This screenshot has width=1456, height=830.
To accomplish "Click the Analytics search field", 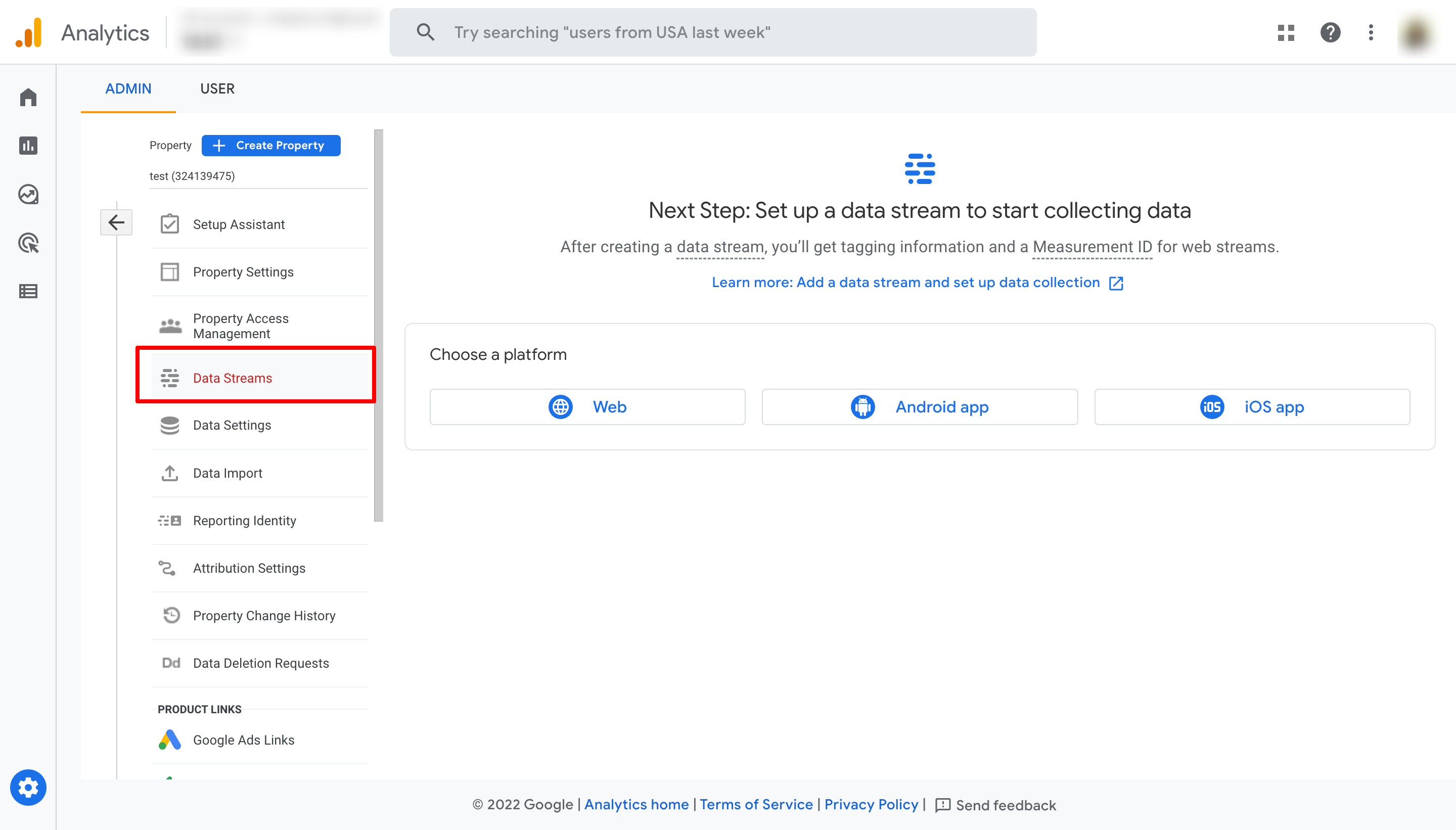I will (713, 32).
